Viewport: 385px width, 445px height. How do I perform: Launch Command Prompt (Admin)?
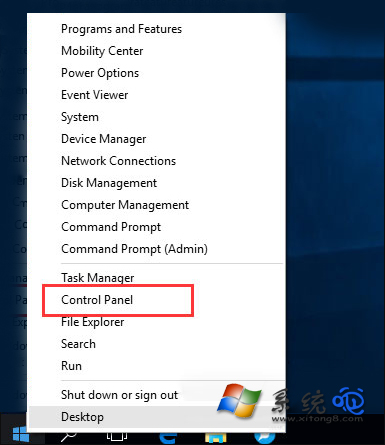pos(156,249)
